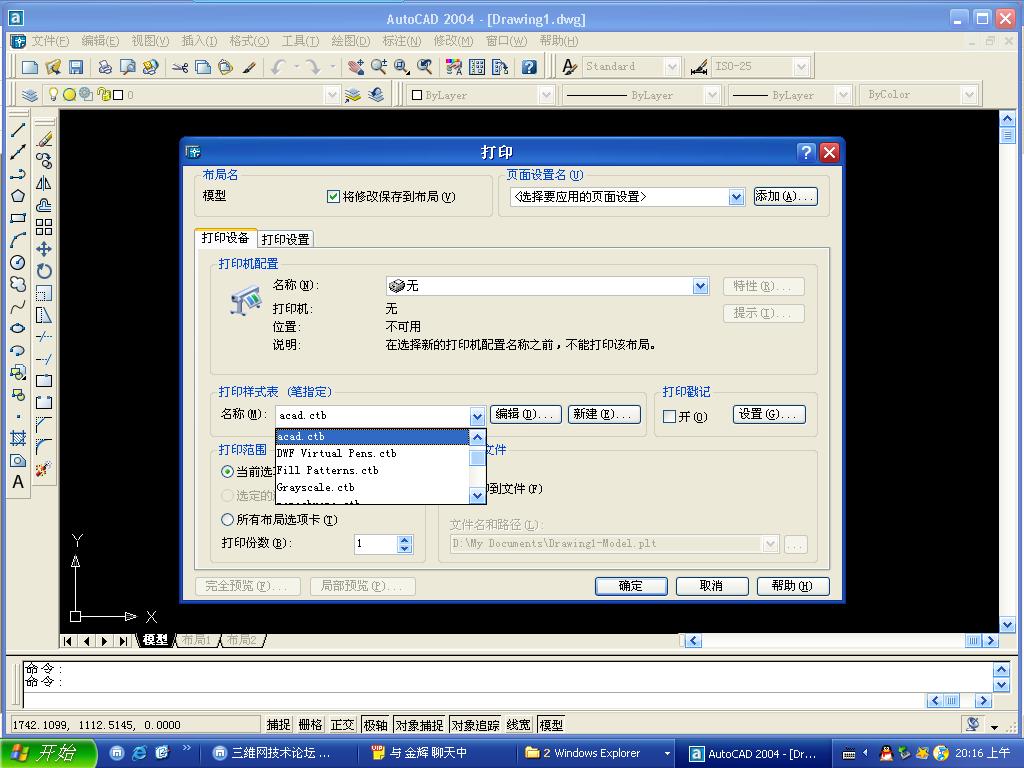Click the Plot printer toolbar icon
The width and height of the screenshot is (1024, 768).
point(104,67)
